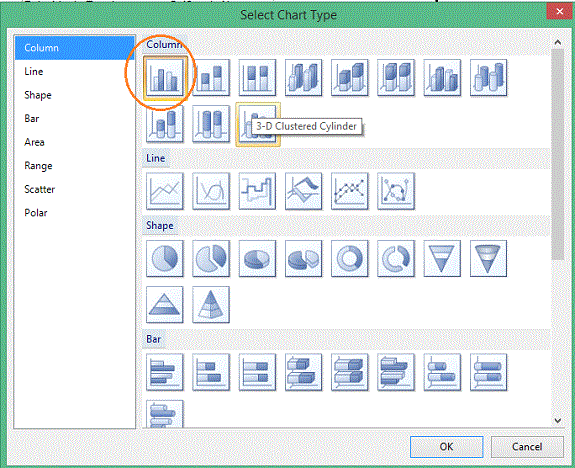Confirm selection with the OK button
Viewport: 575px width, 468px height.
click(446, 447)
